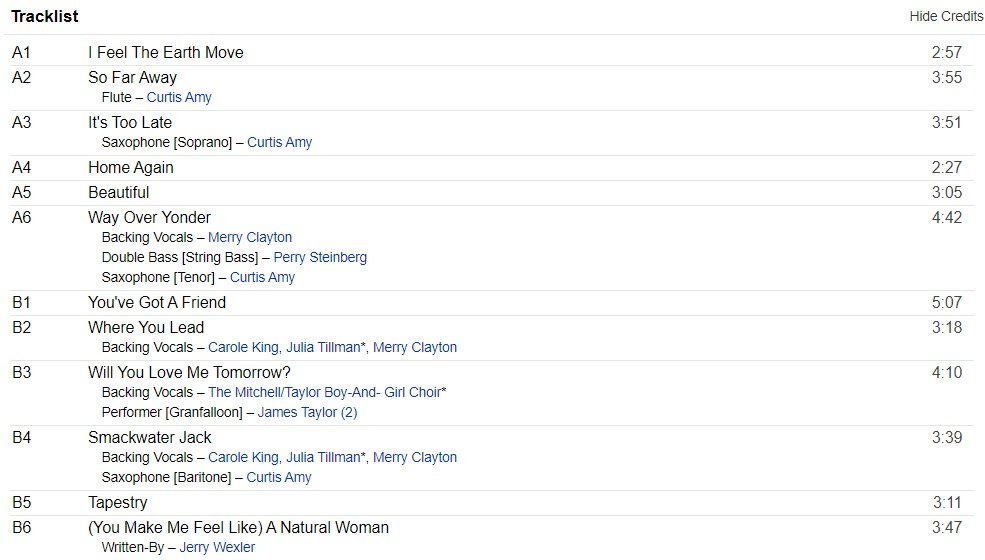Screen dimensions: 985x560
Task: Click the Tapestry track title
Action: point(117,502)
